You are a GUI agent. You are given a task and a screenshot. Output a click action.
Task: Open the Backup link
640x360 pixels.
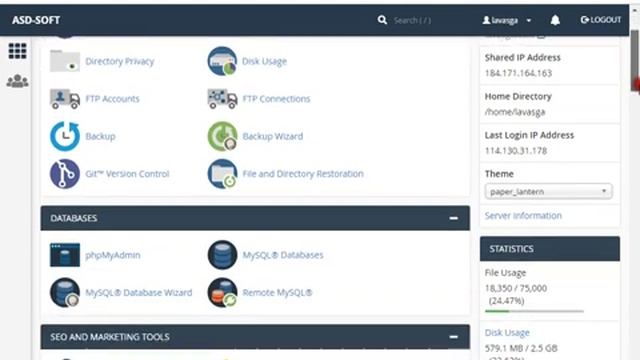click(x=100, y=136)
